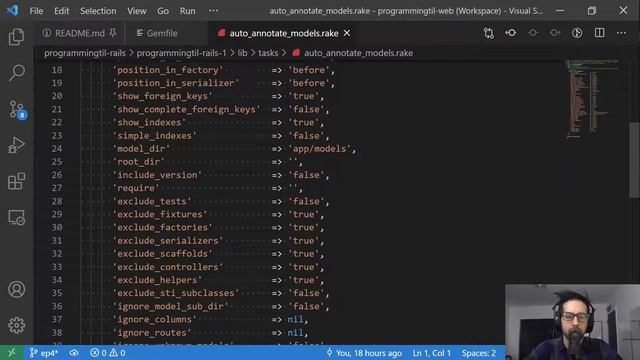Click the Compare Changes editor action icon
The image size is (640, 360).
pyautogui.click(x=489, y=33)
